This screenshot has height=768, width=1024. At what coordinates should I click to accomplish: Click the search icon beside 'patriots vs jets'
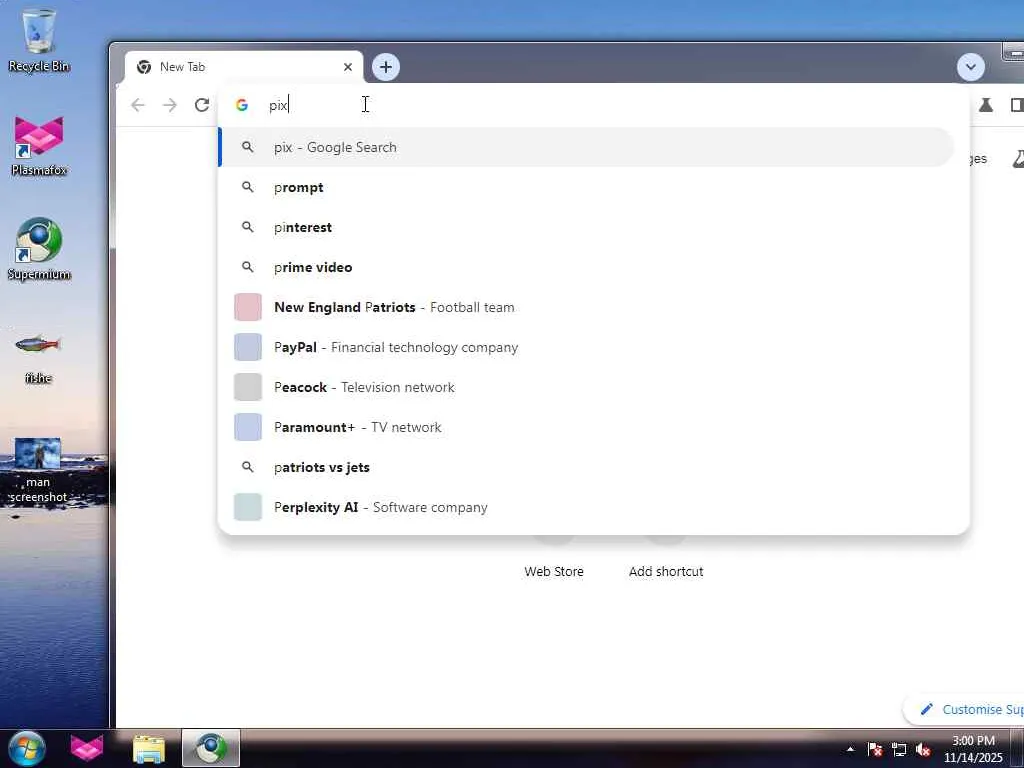[248, 467]
